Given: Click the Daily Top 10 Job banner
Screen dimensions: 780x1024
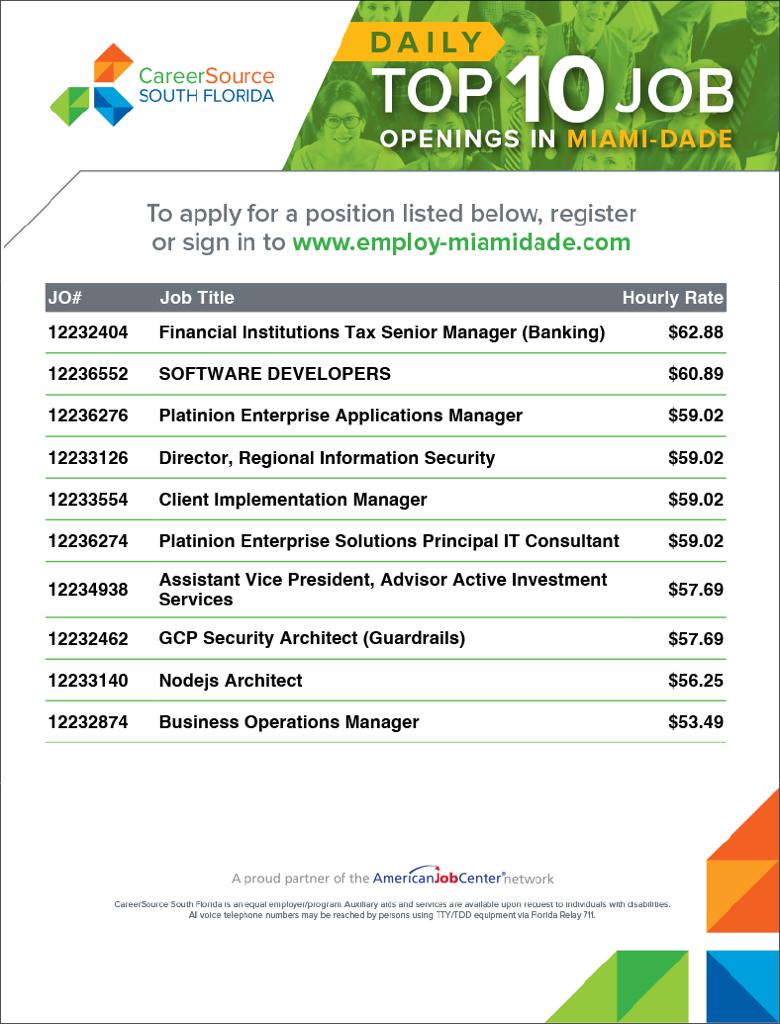Looking at the screenshot, I should click(x=550, y=90).
